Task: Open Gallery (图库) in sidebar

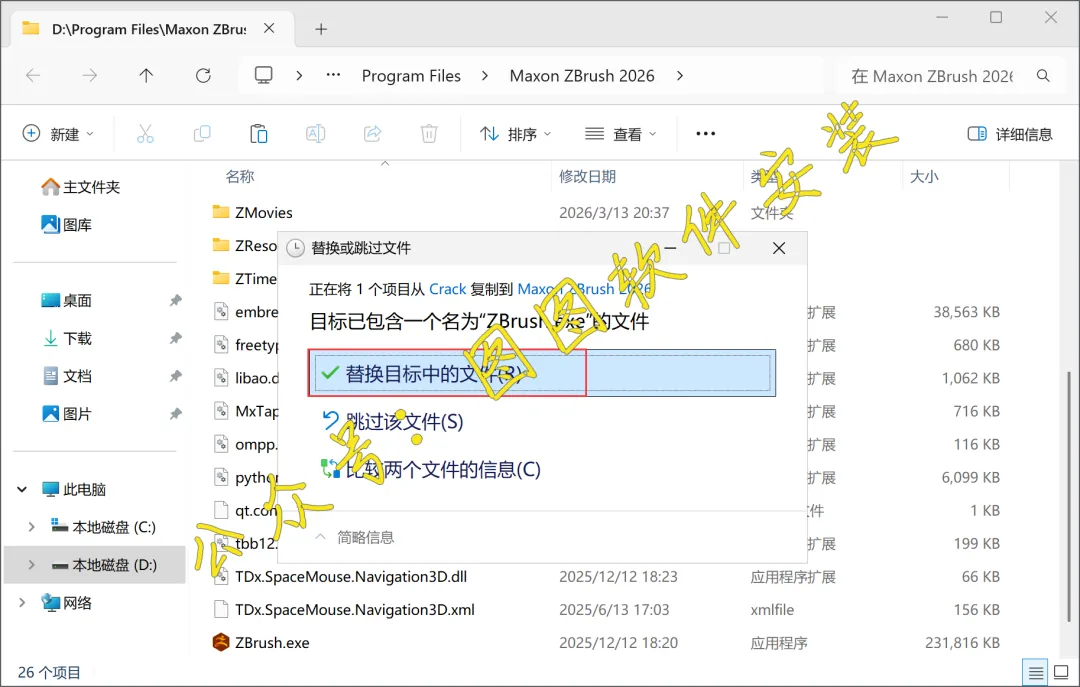Action: point(67,225)
